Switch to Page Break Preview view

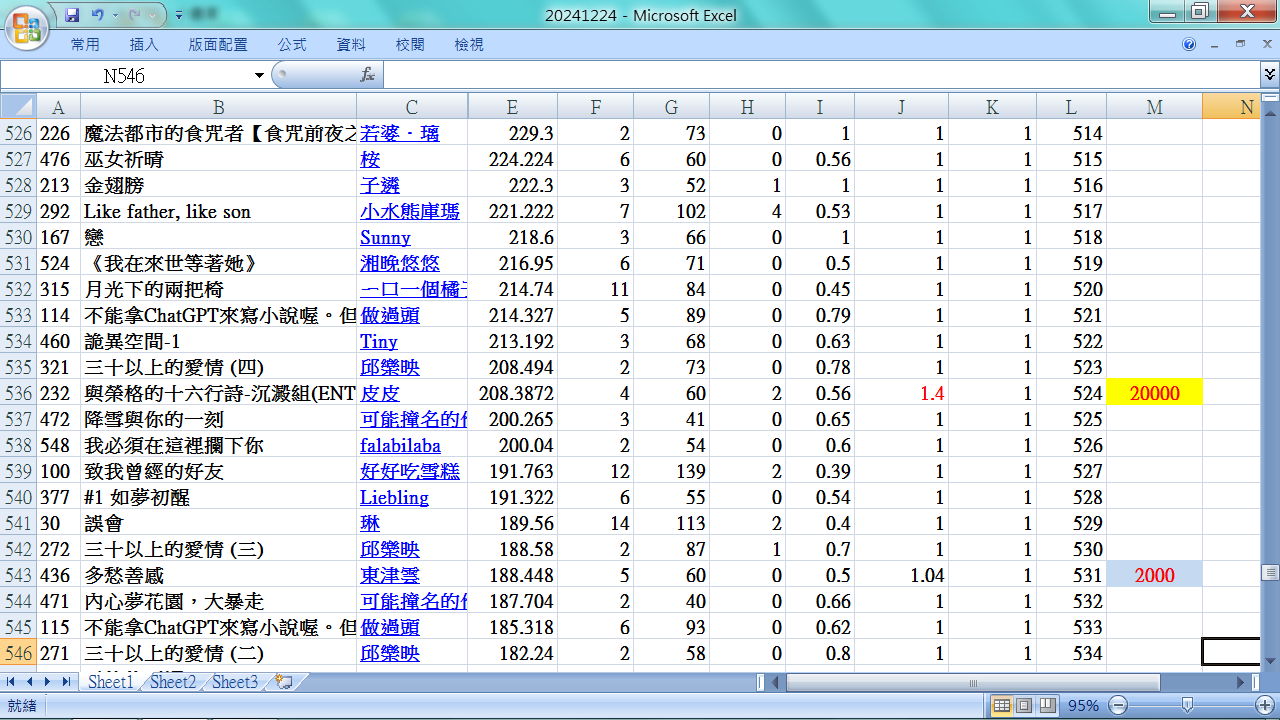click(1046, 706)
